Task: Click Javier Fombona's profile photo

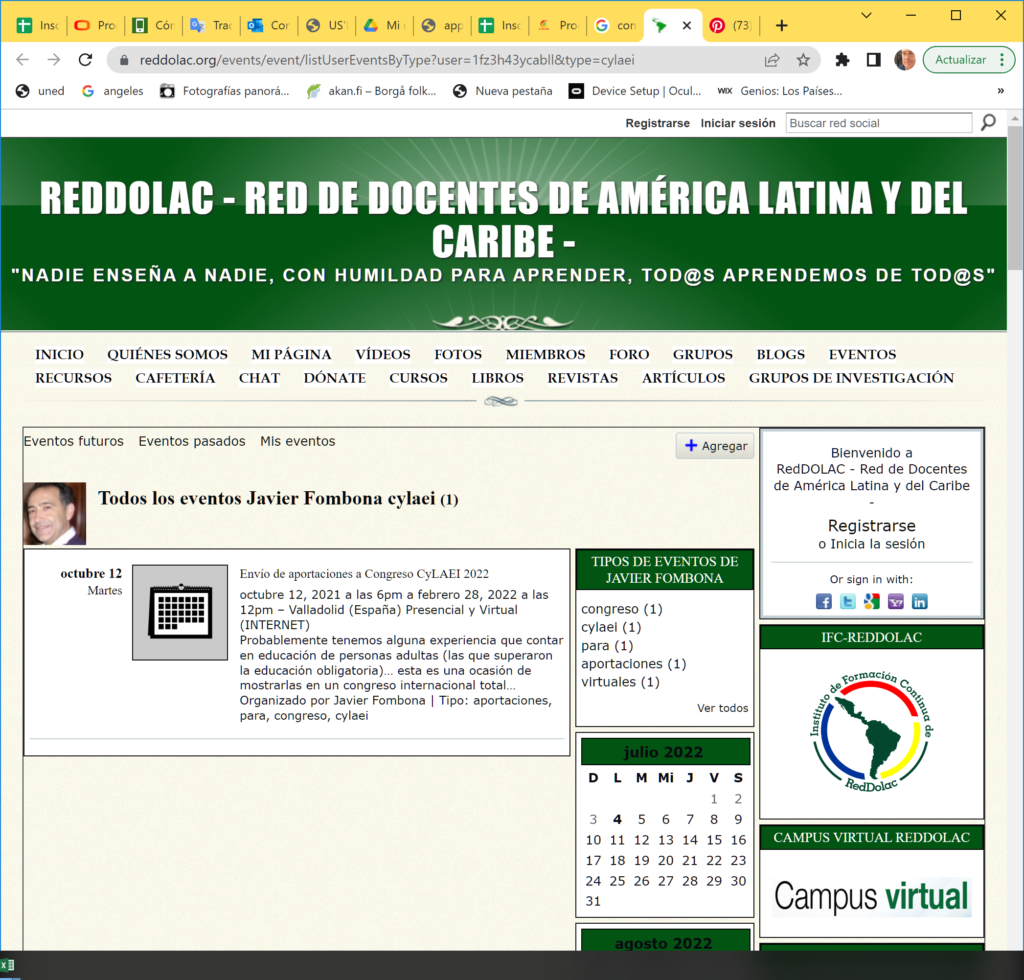Action: coord(55,514)
